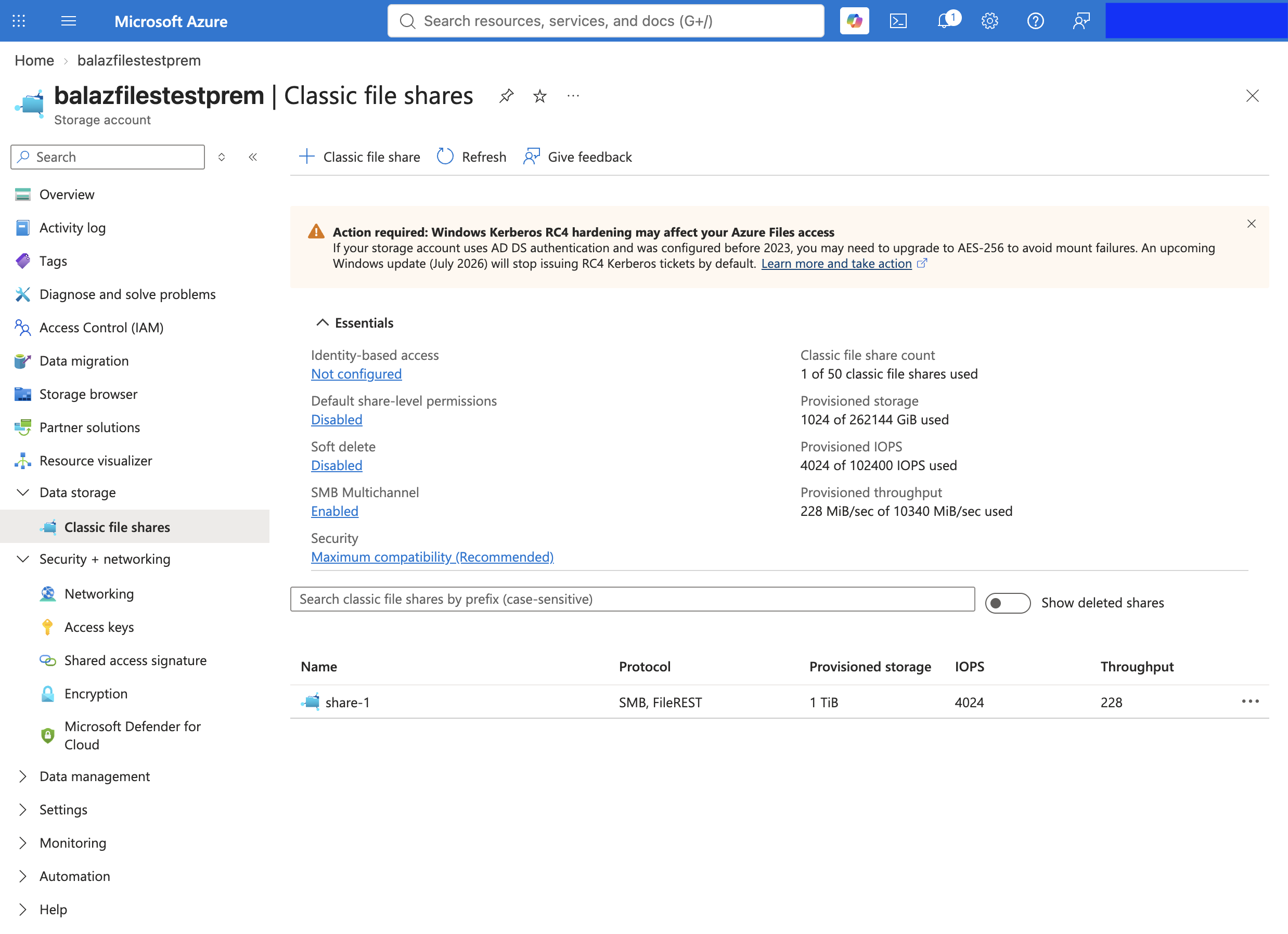Open Learn more and take action link
This screenshot has width=1288, height=934.
(836, 264)
